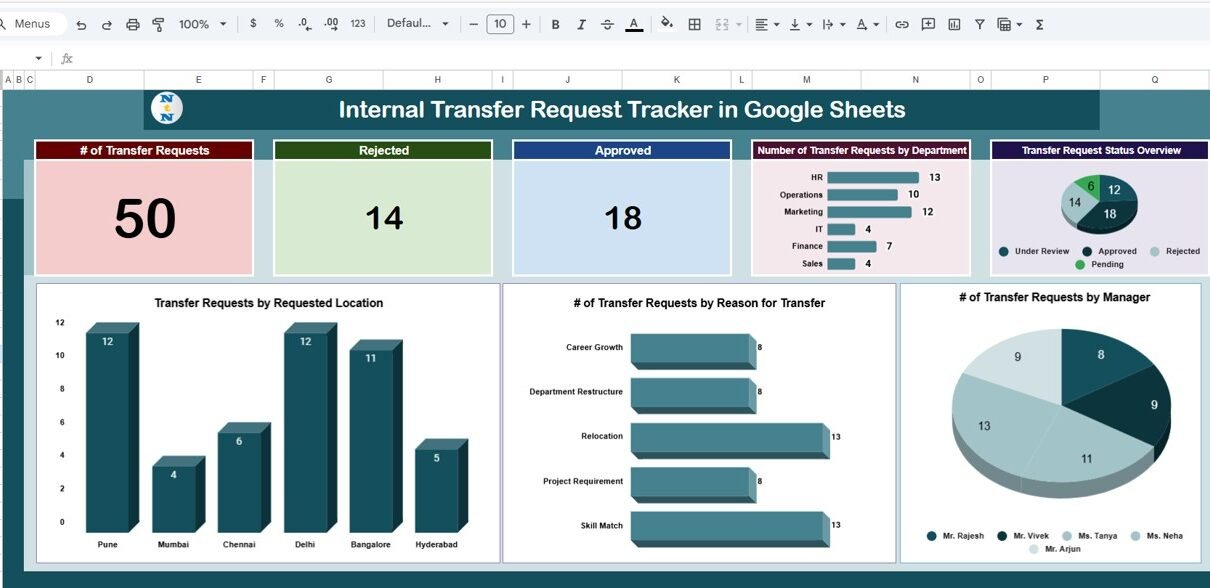Toggle bold formatting

pyautogui.click(x=555, y=24)
